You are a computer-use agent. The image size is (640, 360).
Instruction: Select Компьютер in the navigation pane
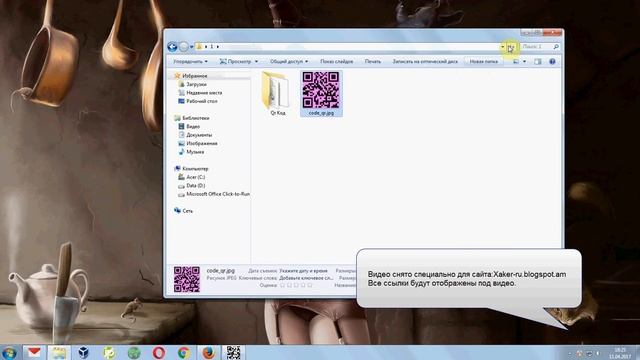pyautogui.click(x=195, y=169)
